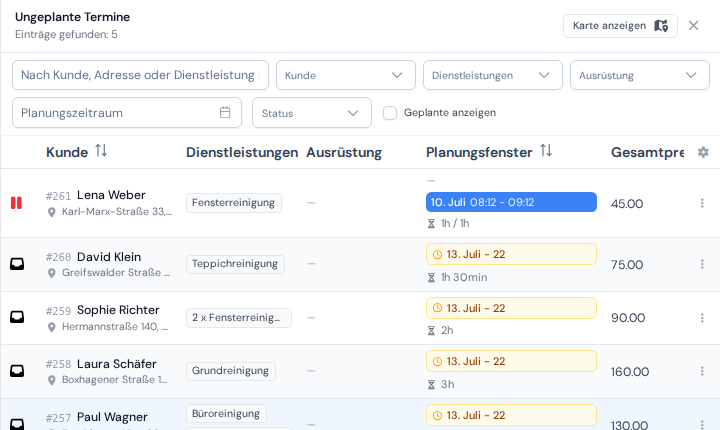Screen dimensions: 720x430
Task: Click the price 90.00
Action: [x=628, y=318]
